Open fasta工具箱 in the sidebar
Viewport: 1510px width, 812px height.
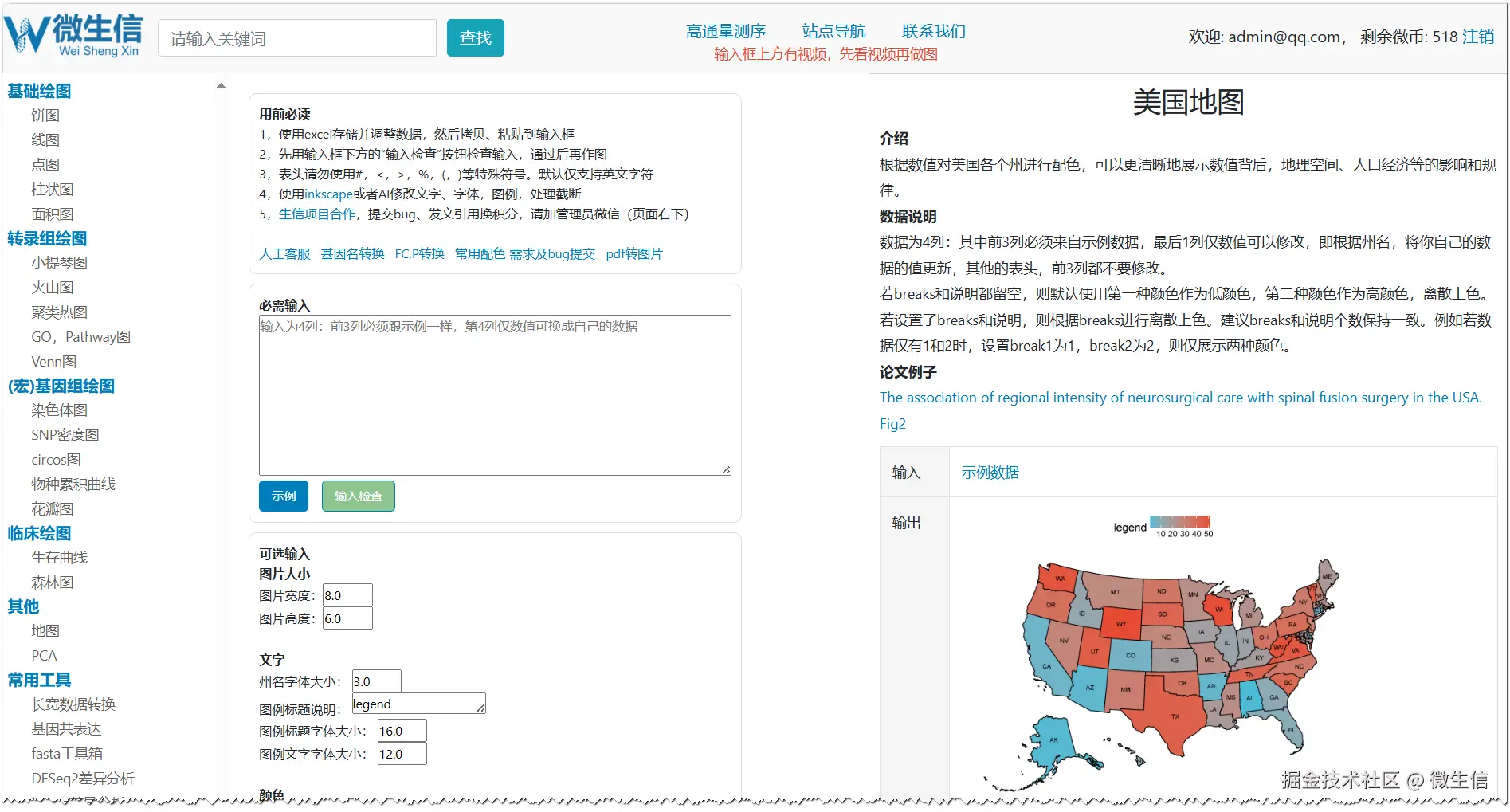[x=67, y=754]
